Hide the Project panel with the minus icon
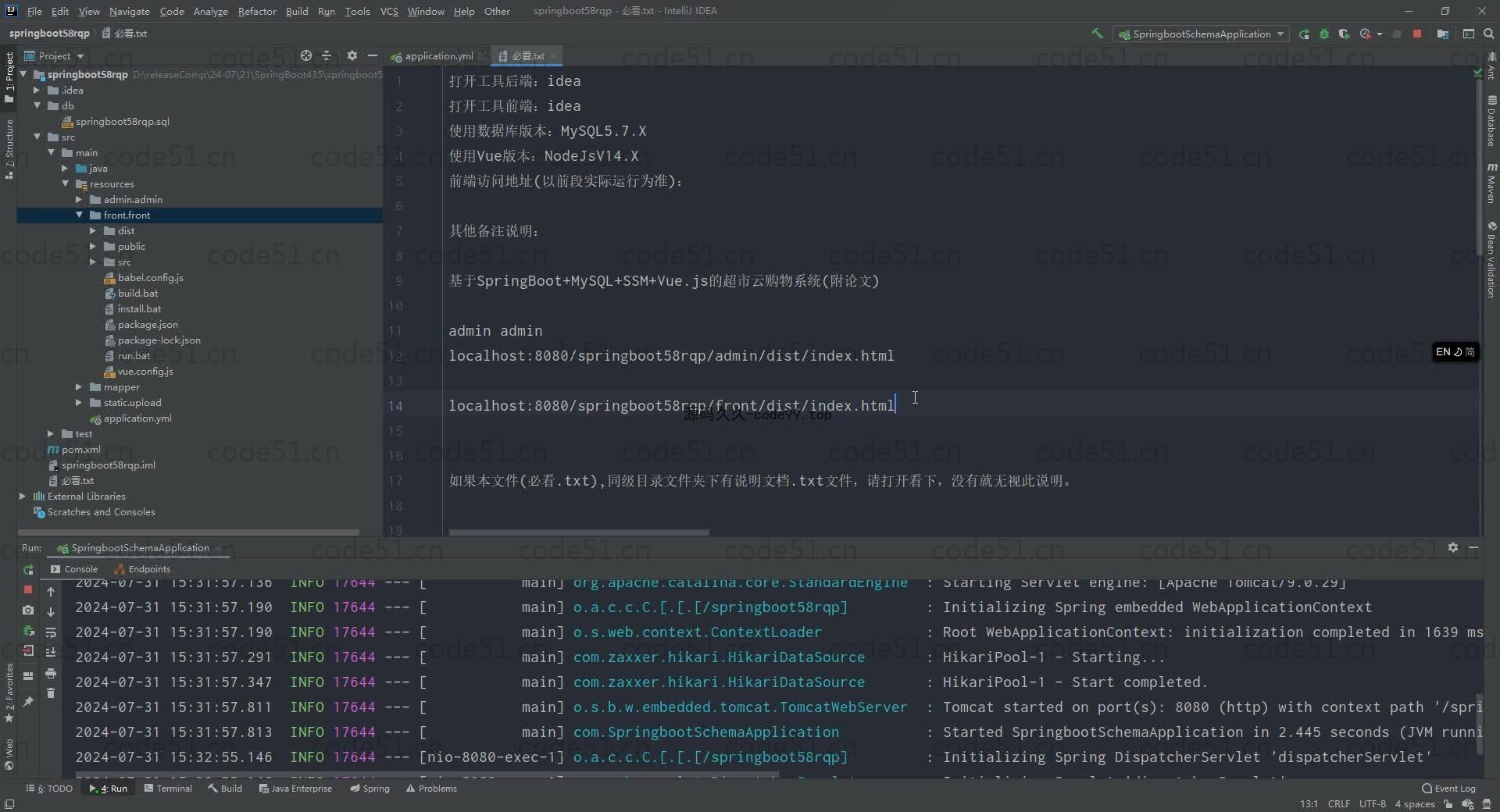The width and height of the screenshot is (1500, 812). 373,55
